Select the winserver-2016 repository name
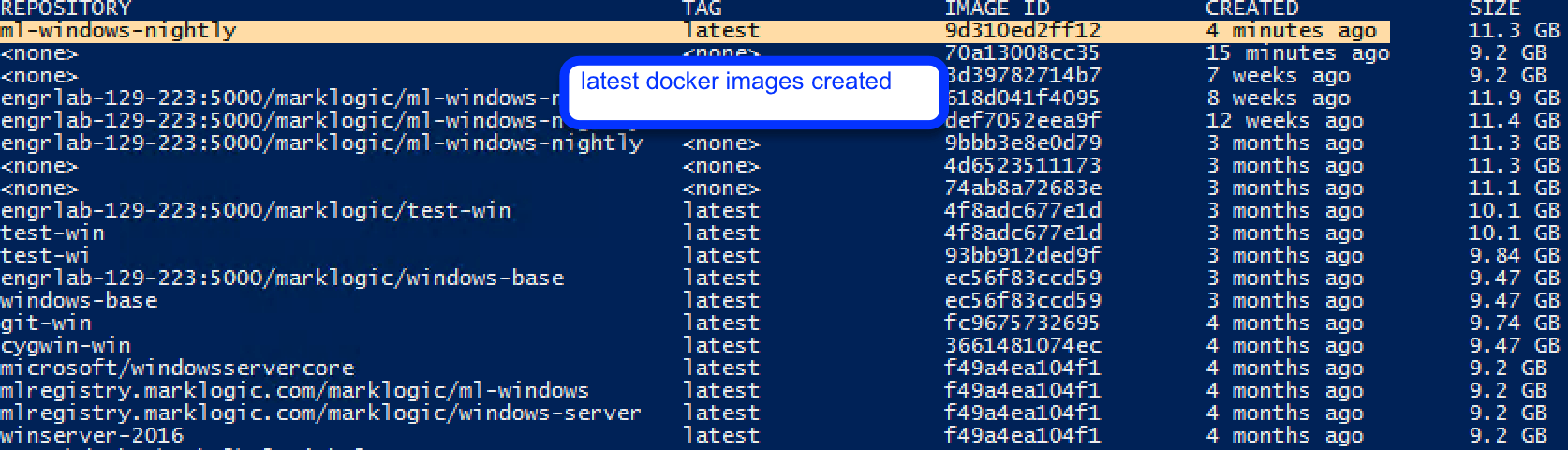The width and height of the screenshot is (1568, 450). click(92, 436)
